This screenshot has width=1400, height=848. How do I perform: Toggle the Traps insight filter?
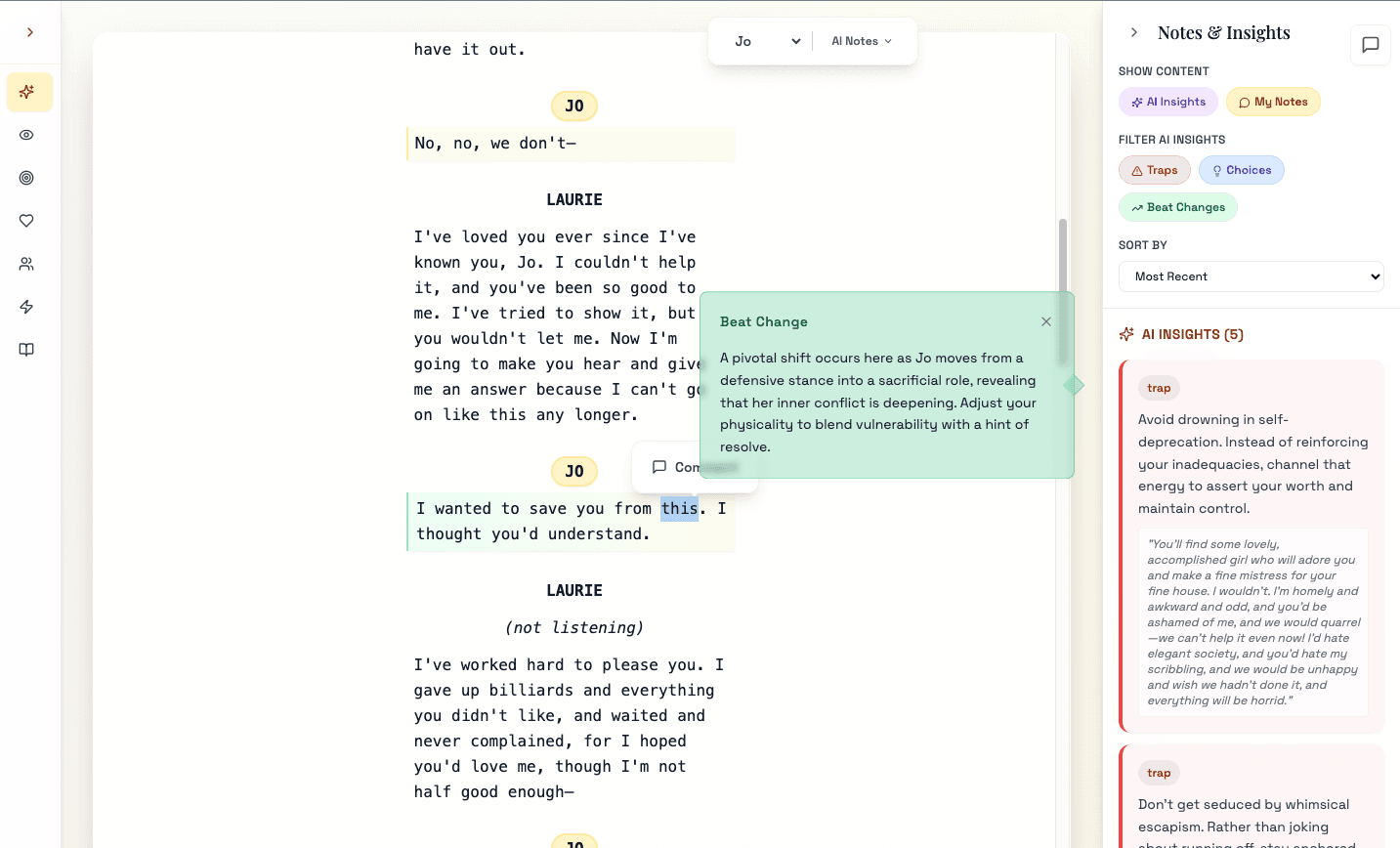click(x=1154, y=170)
